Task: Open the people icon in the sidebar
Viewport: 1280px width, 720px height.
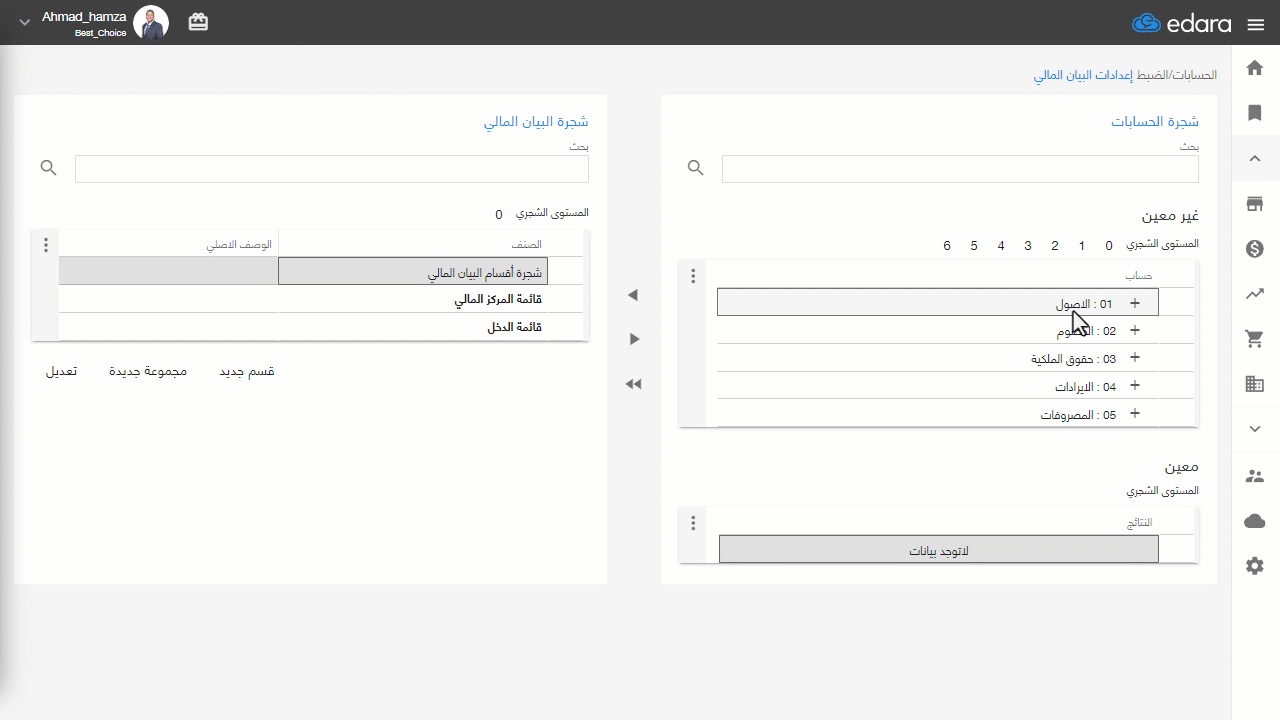Action: tap(1255, 476)
